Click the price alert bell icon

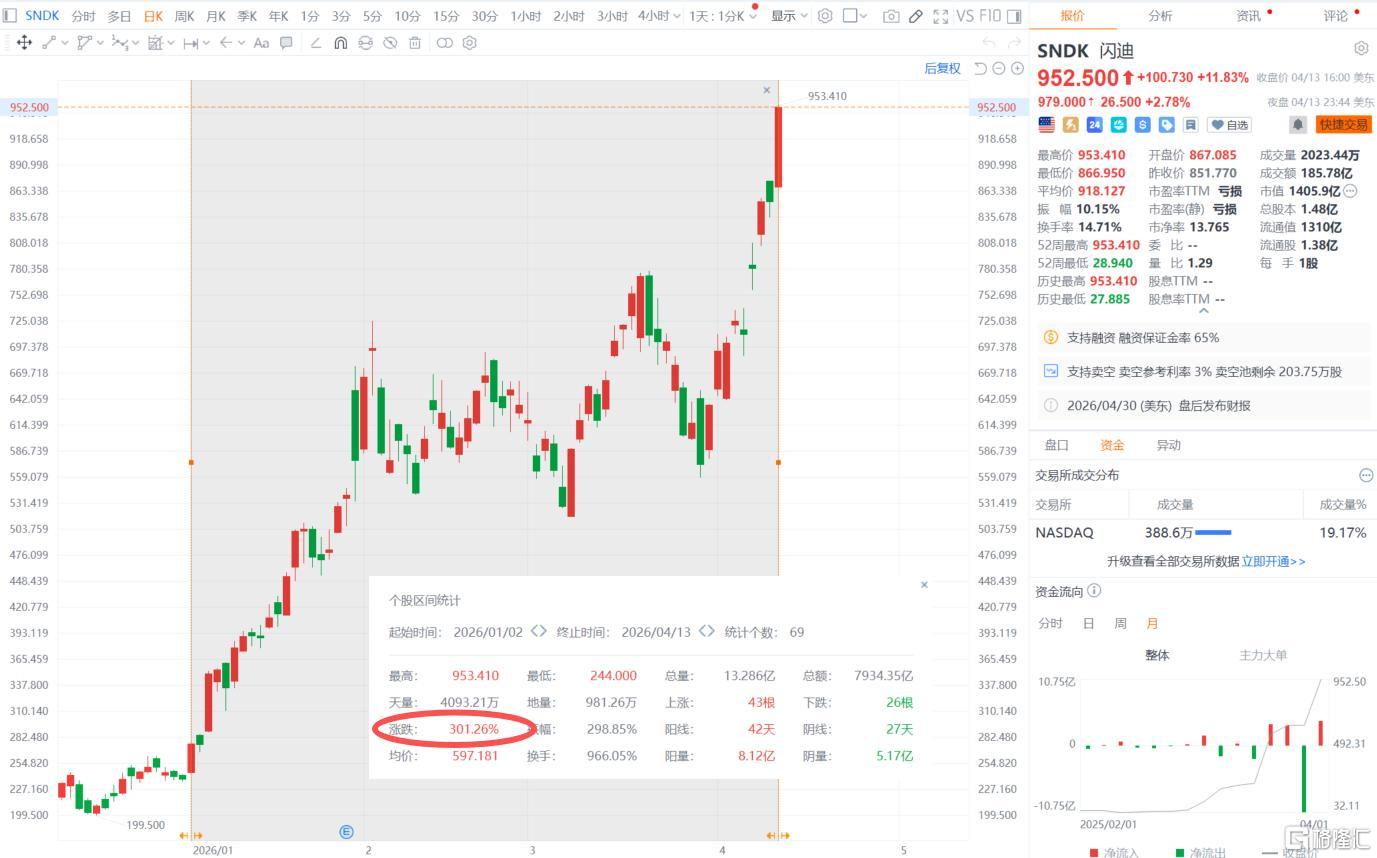1298,125
